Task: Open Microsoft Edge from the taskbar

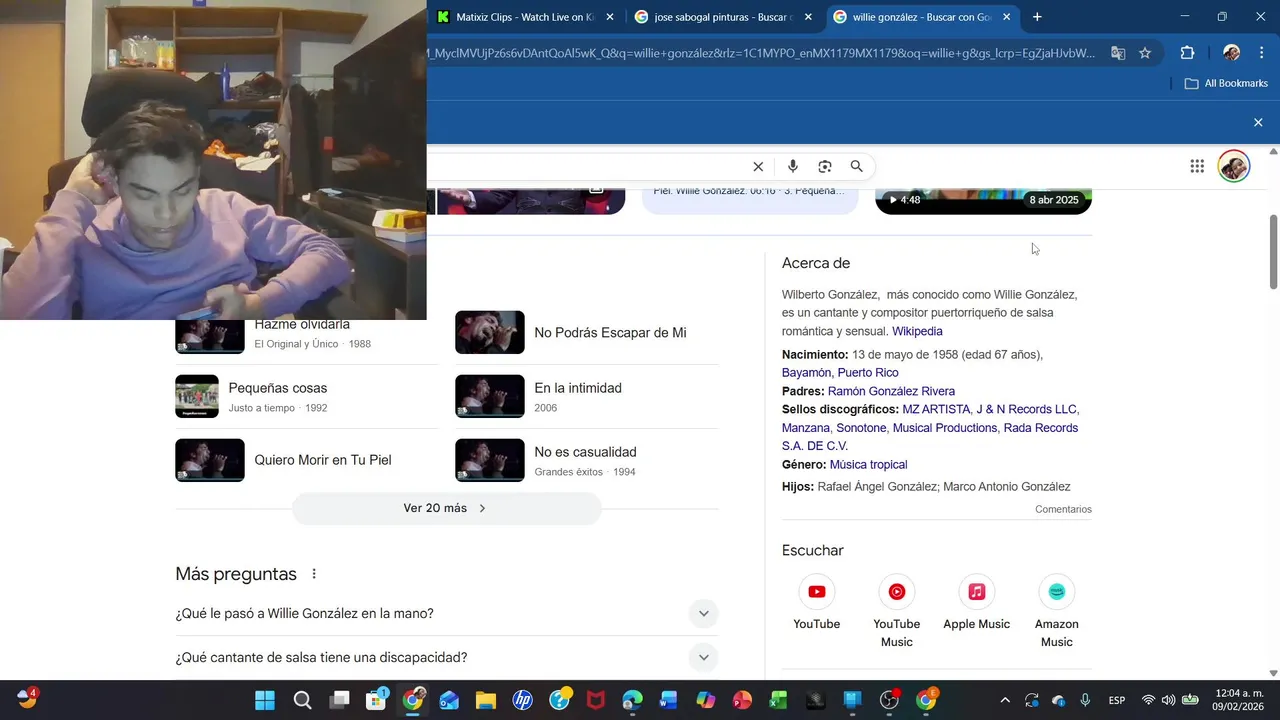Action: pyautogui.click(x=632, y=700)
